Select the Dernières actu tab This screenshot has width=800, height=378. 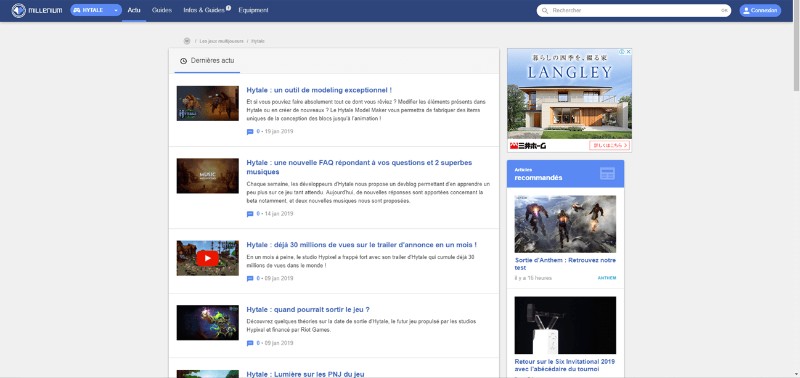pos(207,61)
